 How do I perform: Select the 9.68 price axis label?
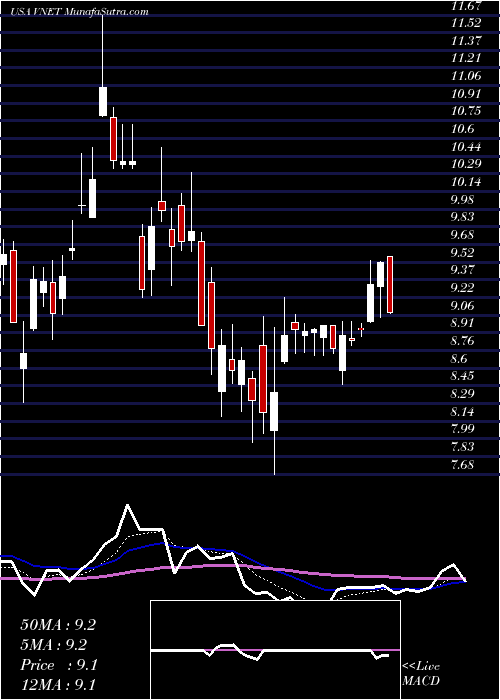point(462,235)
